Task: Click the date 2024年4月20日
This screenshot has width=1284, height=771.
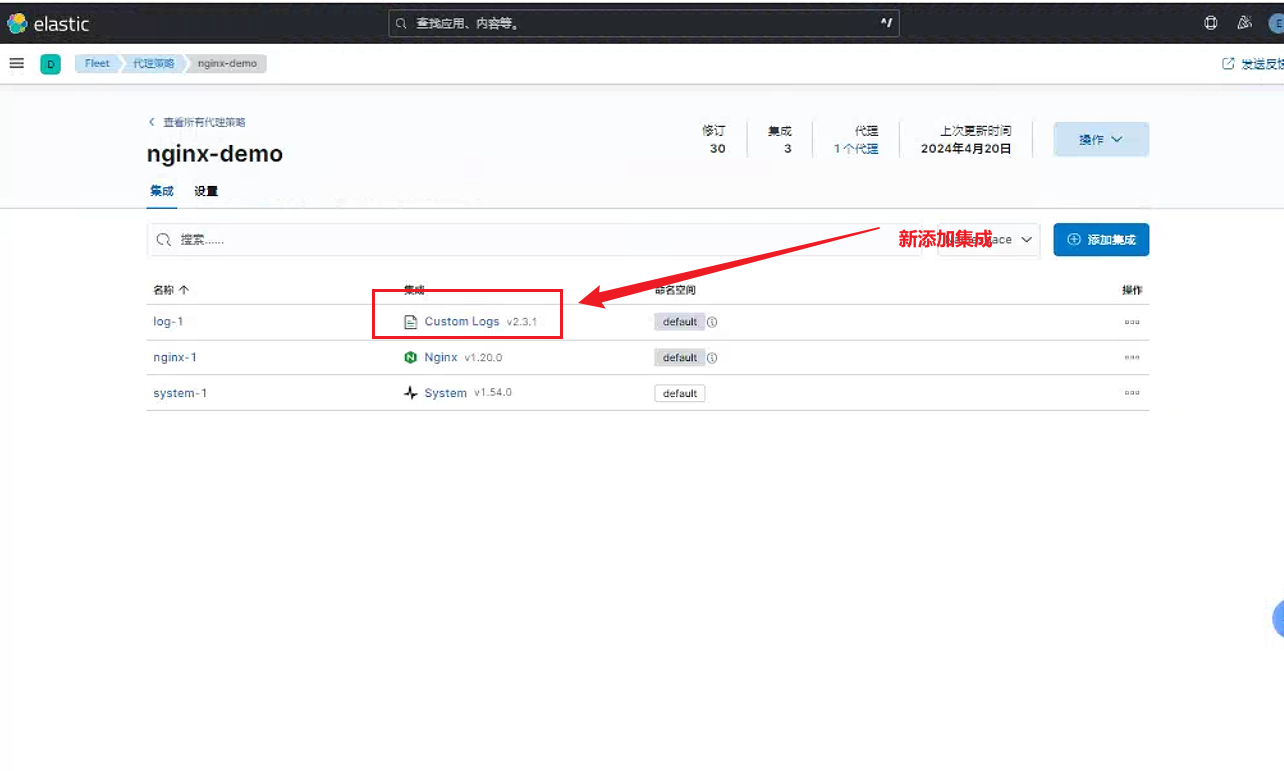Action: pos(966,149)
